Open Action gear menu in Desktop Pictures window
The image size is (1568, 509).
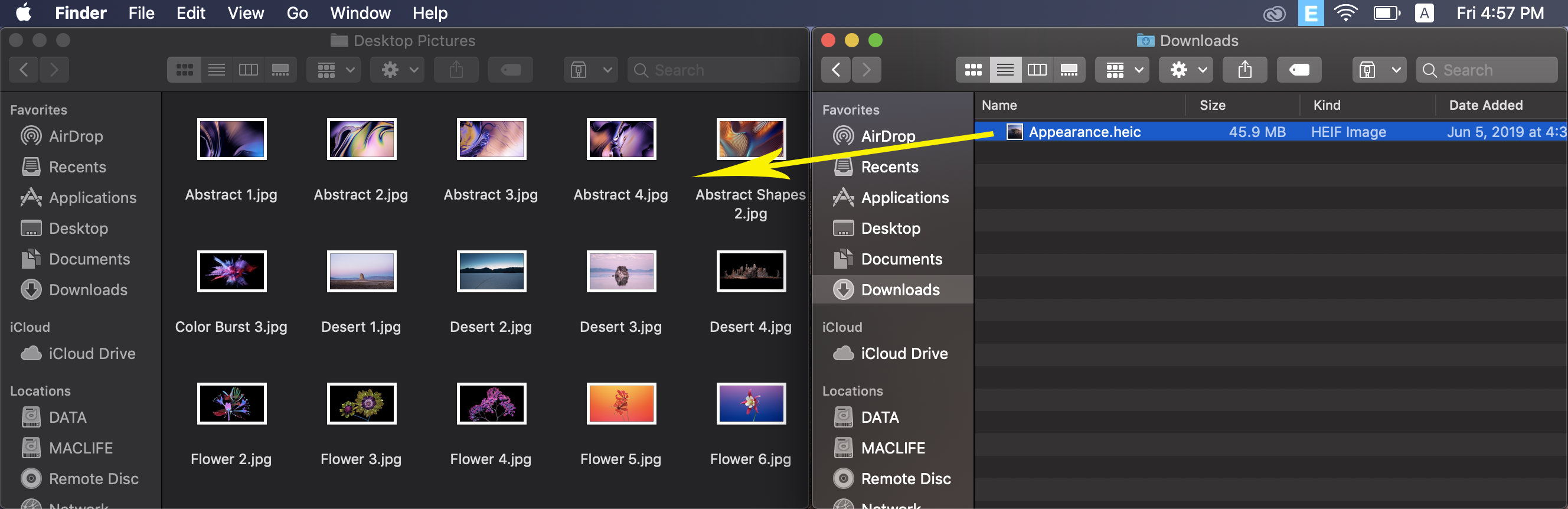click(x=397, y=70)
